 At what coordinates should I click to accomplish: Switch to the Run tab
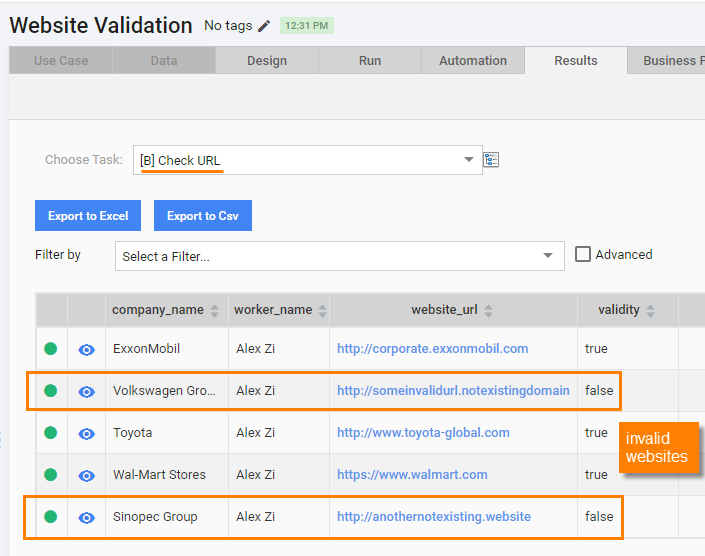pyautogui.click(x=370, y=60)
